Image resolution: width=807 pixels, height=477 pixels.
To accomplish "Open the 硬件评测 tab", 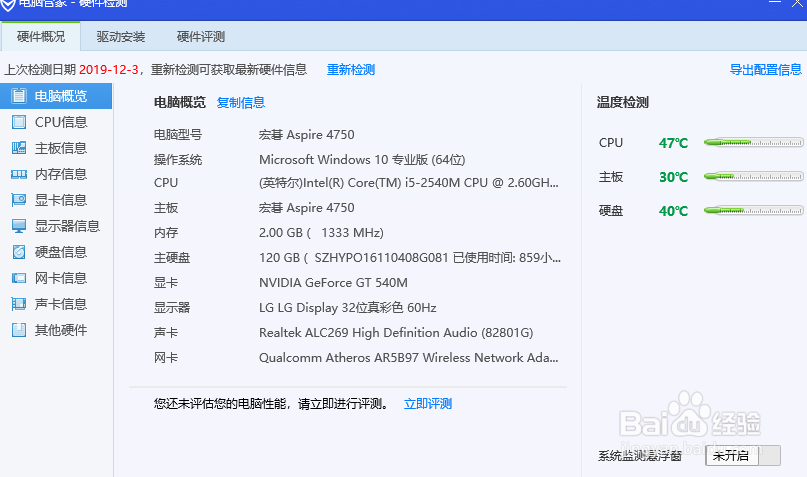I will coord(201,37).
